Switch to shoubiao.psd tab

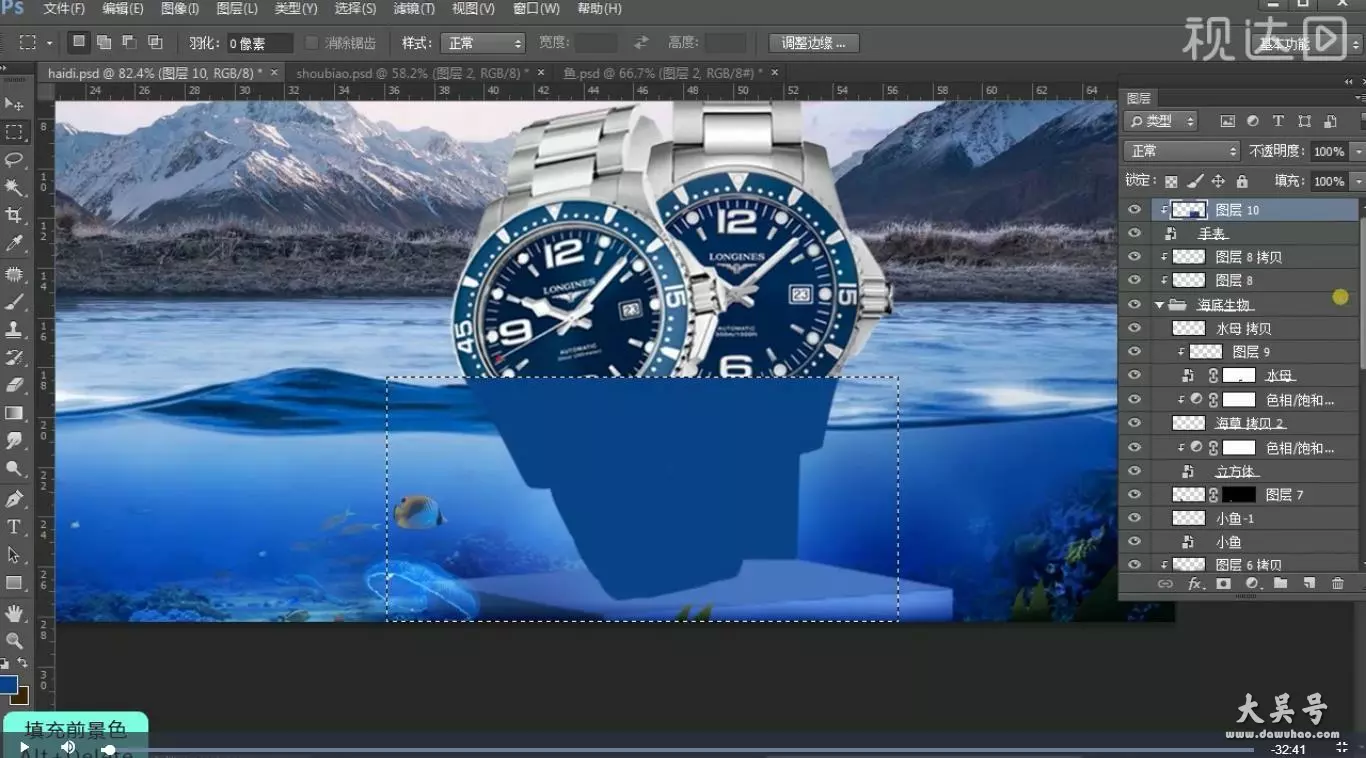pyautogui.click(x=412, y=73)
